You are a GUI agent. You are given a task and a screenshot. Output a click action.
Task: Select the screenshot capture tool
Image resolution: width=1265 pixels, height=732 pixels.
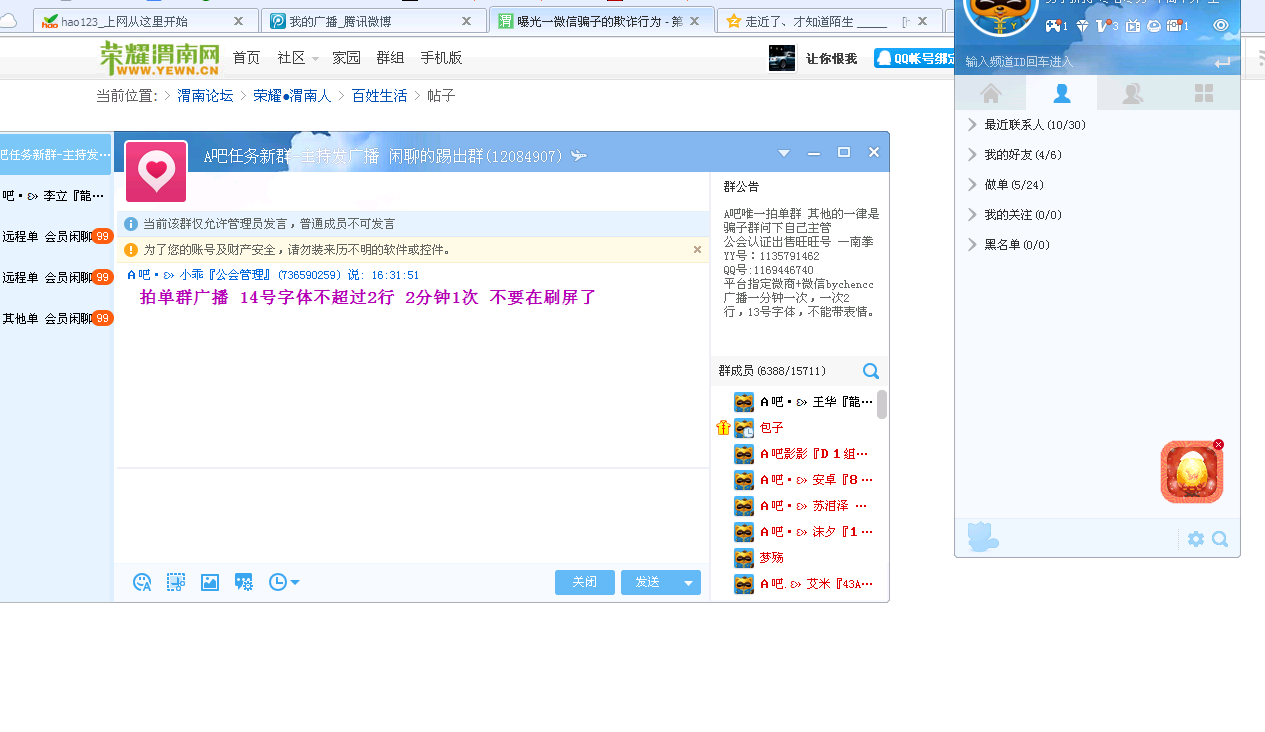coord(176,582)
